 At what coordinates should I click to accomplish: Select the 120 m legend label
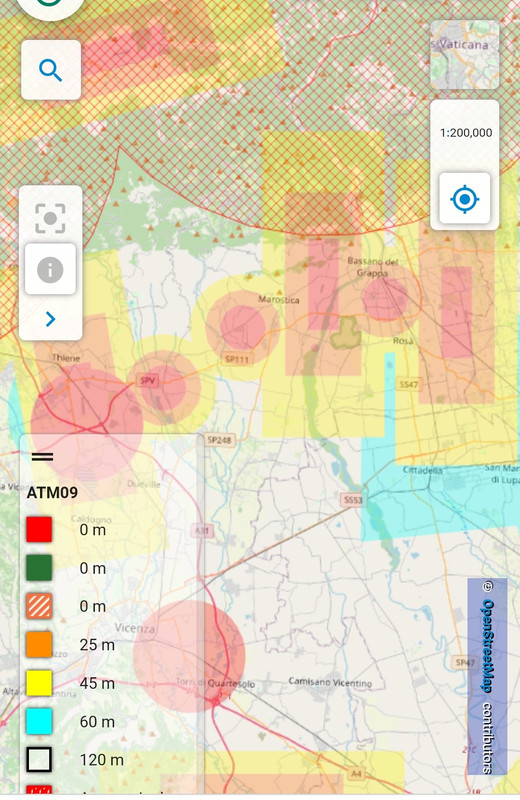pyautogui.click(x=102, y=760)
